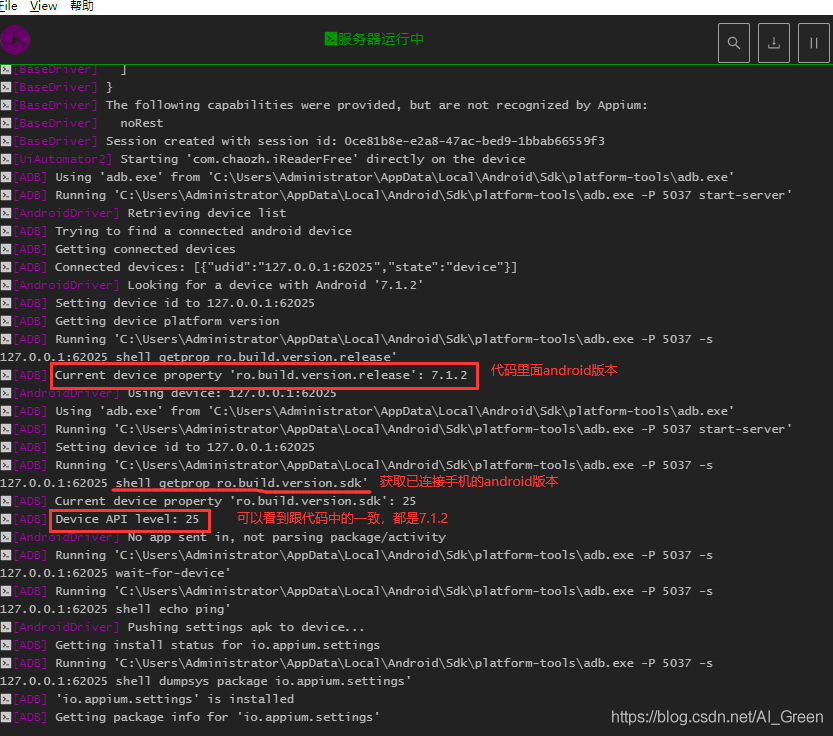833x736 pixels.
Task: Select line 'Trying to find a connected android device'
Action: coord(203,231)
